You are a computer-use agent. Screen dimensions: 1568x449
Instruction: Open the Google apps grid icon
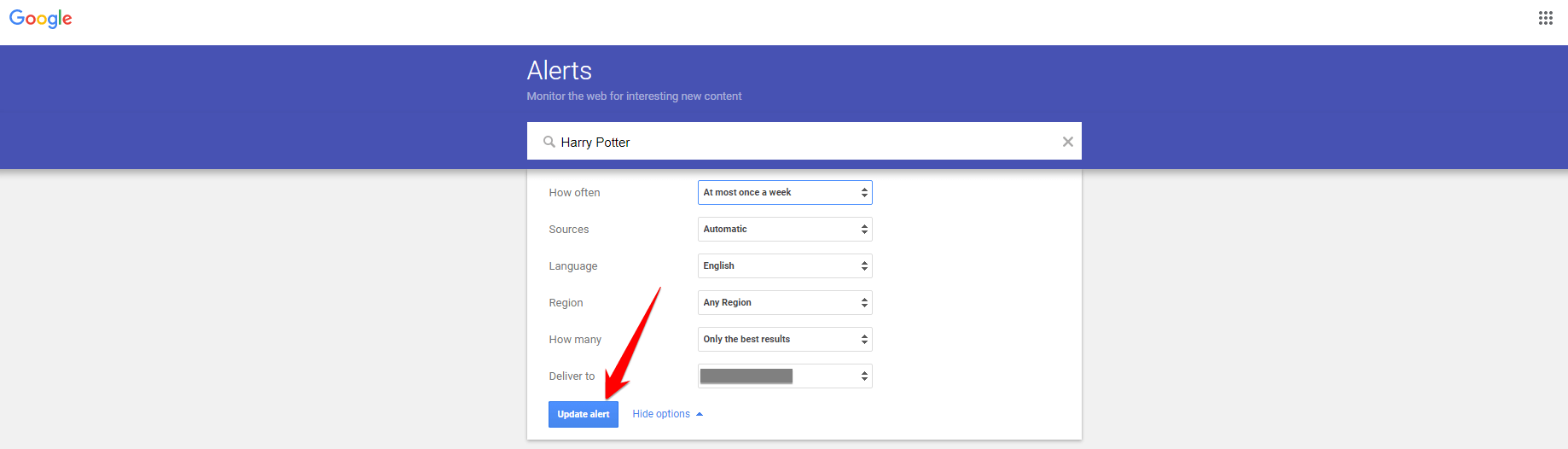1545,18
